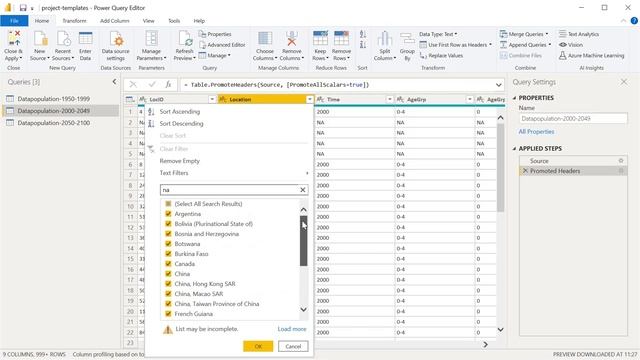Viewport: 640px width, 360px height.
Task: Open the File tab
Action: pyautogui.click(x=14, y=21)
